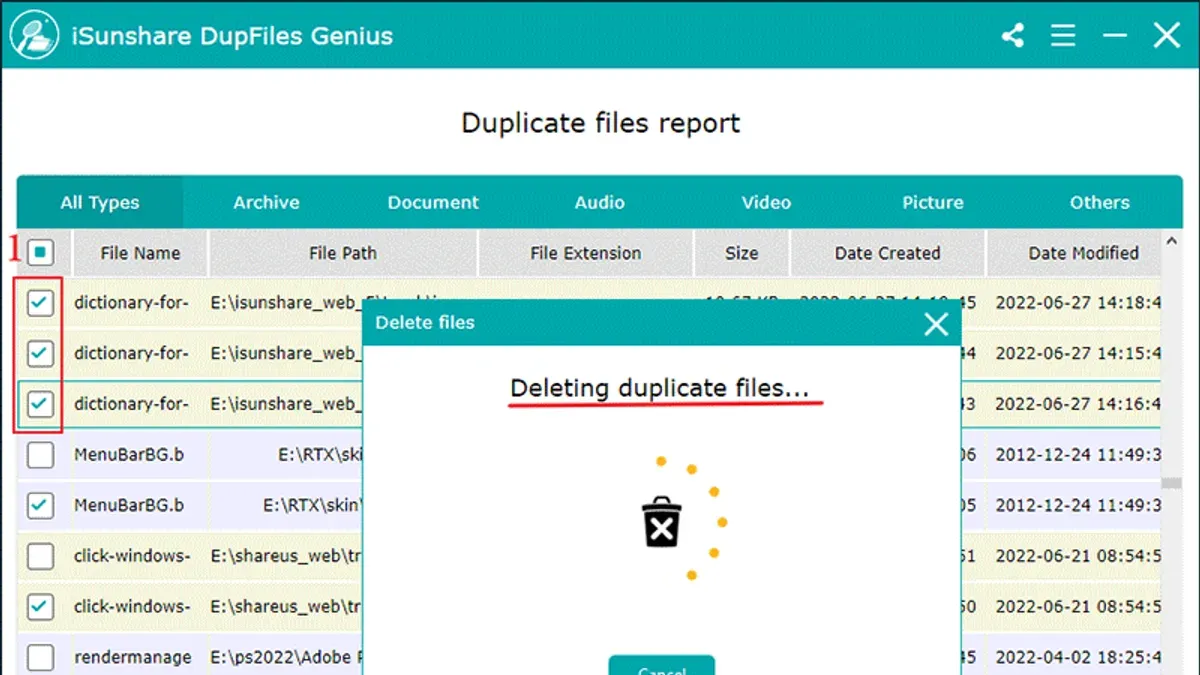Sort by File Extension column header
Image resolution: width=1200 pixels, height=675 pixels.
click(x=586, y=253)
